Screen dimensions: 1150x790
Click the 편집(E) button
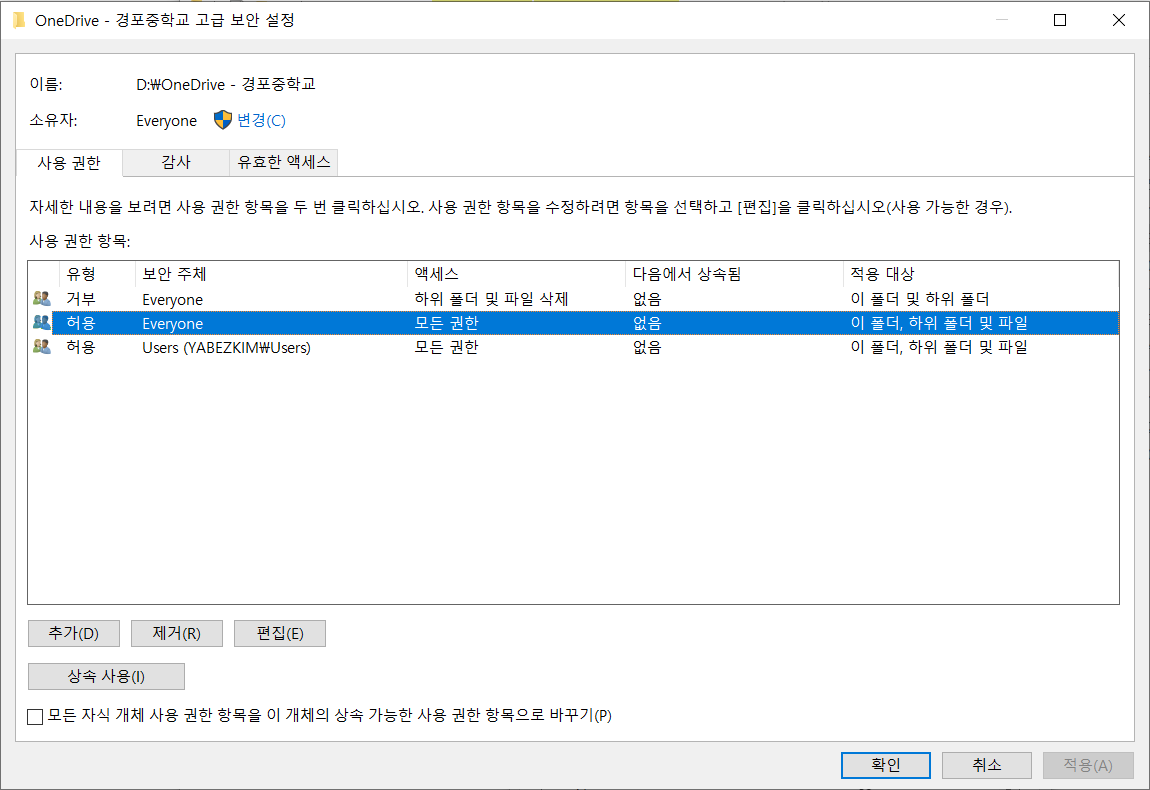click(279, 633)
